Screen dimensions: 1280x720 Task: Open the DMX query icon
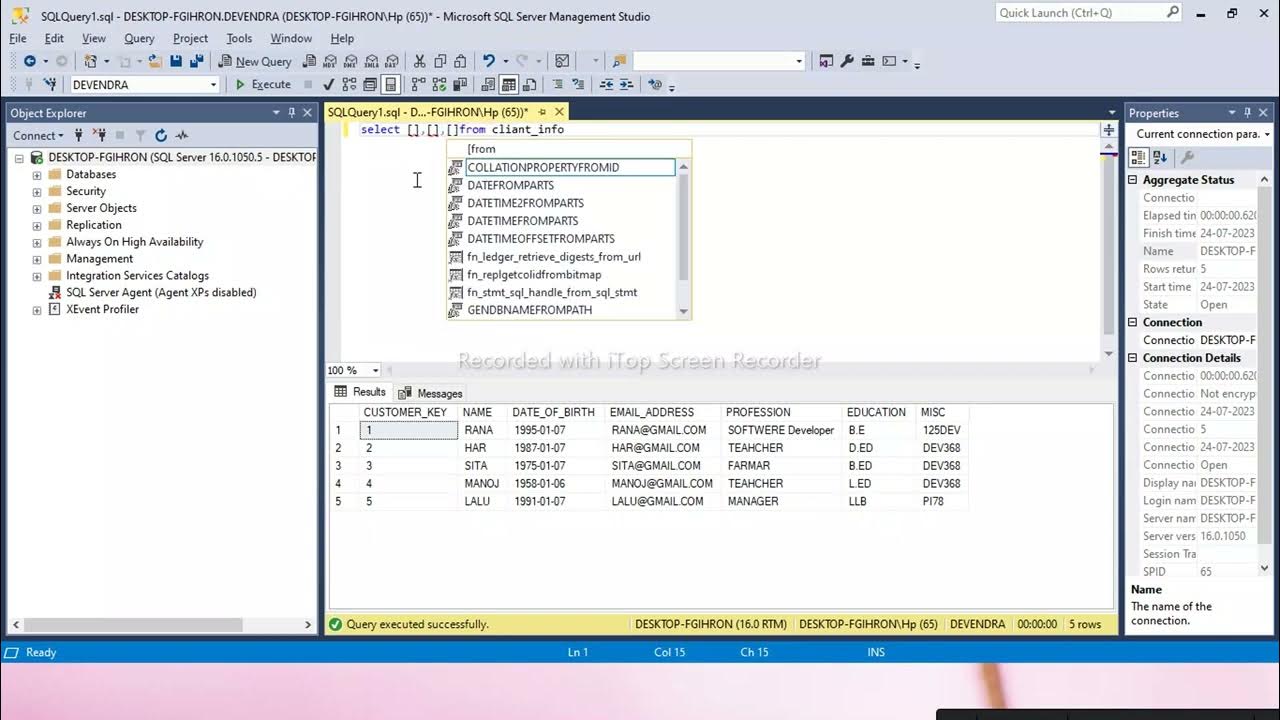(351, 61)
